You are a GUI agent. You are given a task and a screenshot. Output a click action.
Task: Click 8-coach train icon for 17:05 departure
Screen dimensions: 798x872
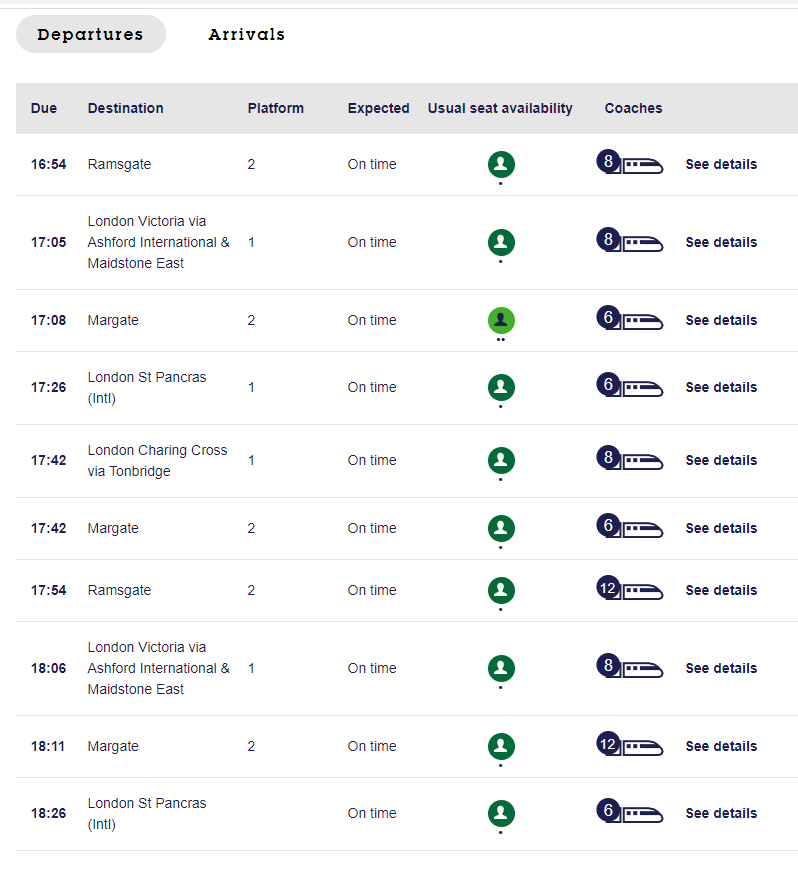[x=630, y=242]
